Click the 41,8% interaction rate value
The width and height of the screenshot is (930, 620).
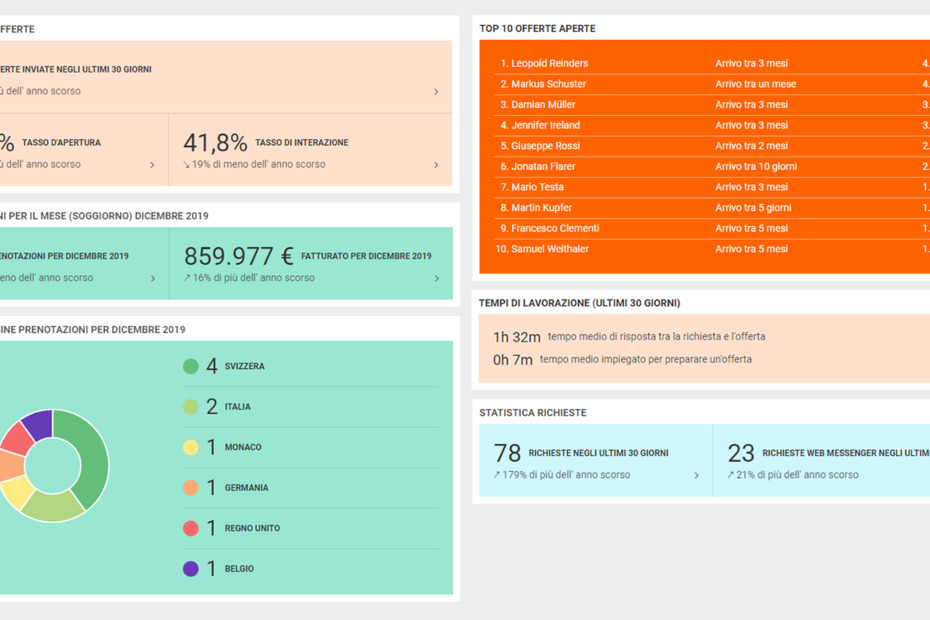tap(215, 143)
